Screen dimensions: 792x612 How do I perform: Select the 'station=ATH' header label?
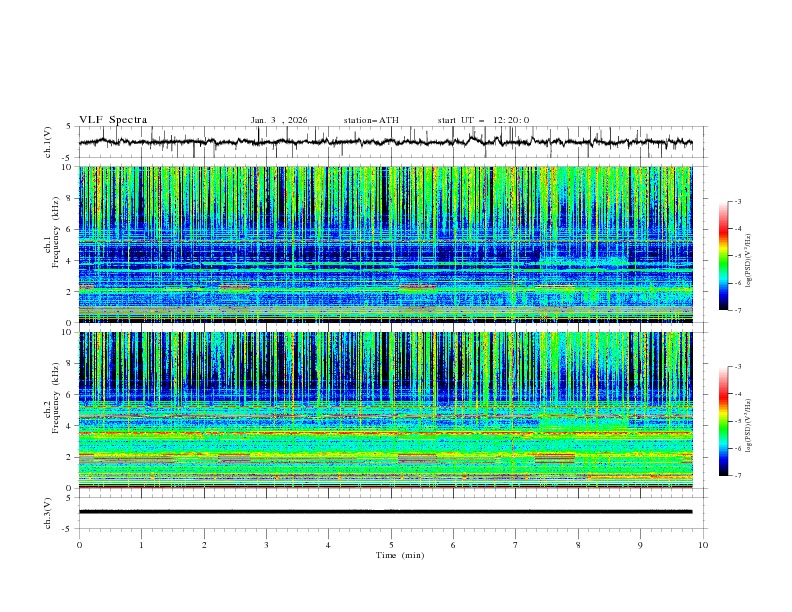tap(371, 120)
